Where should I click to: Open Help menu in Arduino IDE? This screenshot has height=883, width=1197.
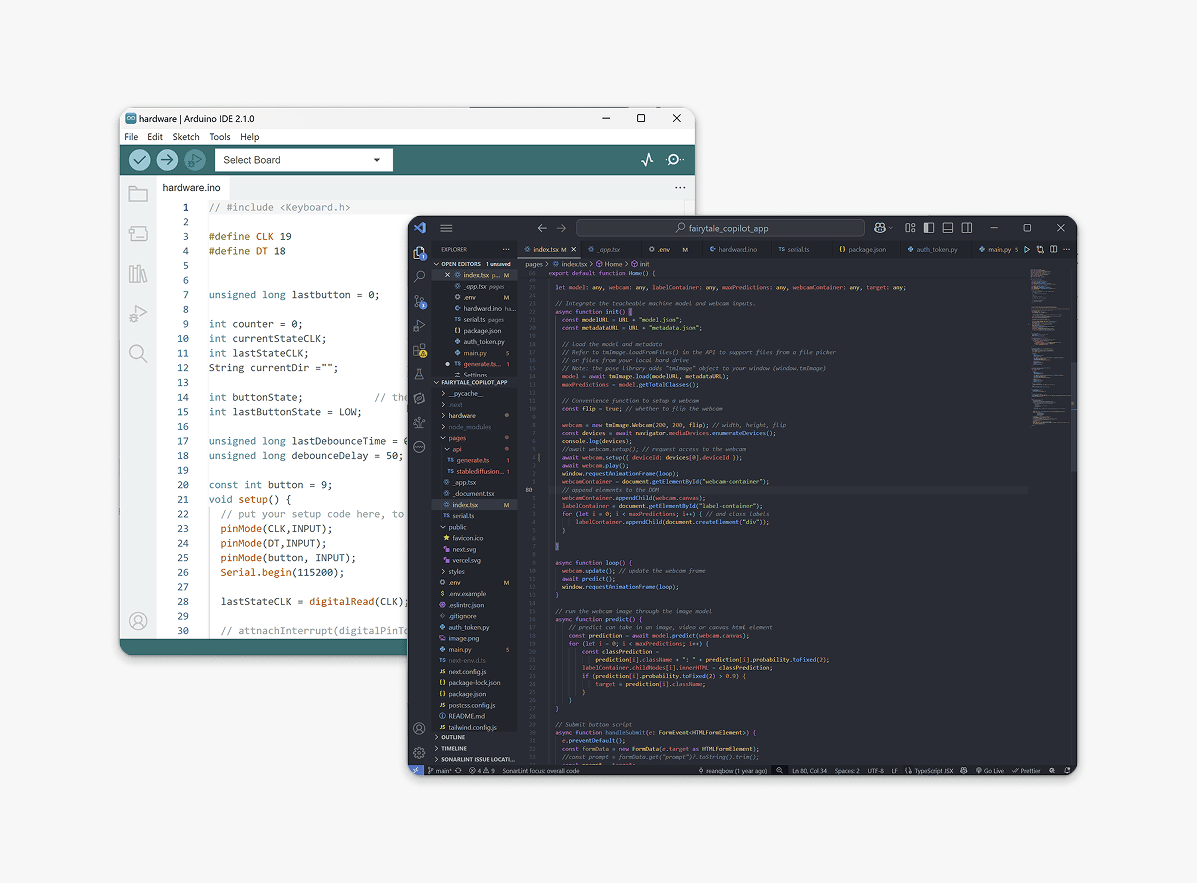click(250, 137)
